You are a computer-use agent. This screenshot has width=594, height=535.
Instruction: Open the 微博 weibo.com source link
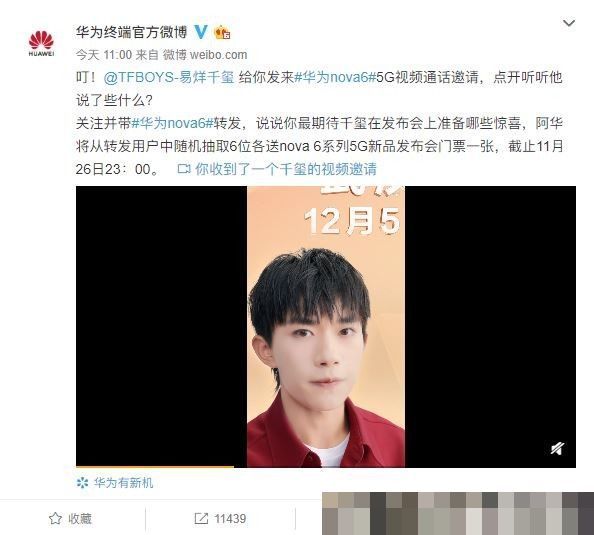[205, 55]
